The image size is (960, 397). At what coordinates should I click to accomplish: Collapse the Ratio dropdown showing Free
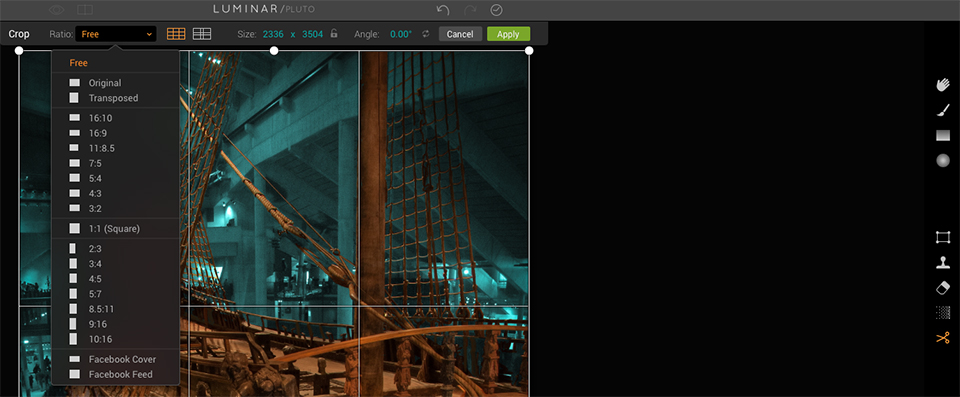tap(115, 34)
